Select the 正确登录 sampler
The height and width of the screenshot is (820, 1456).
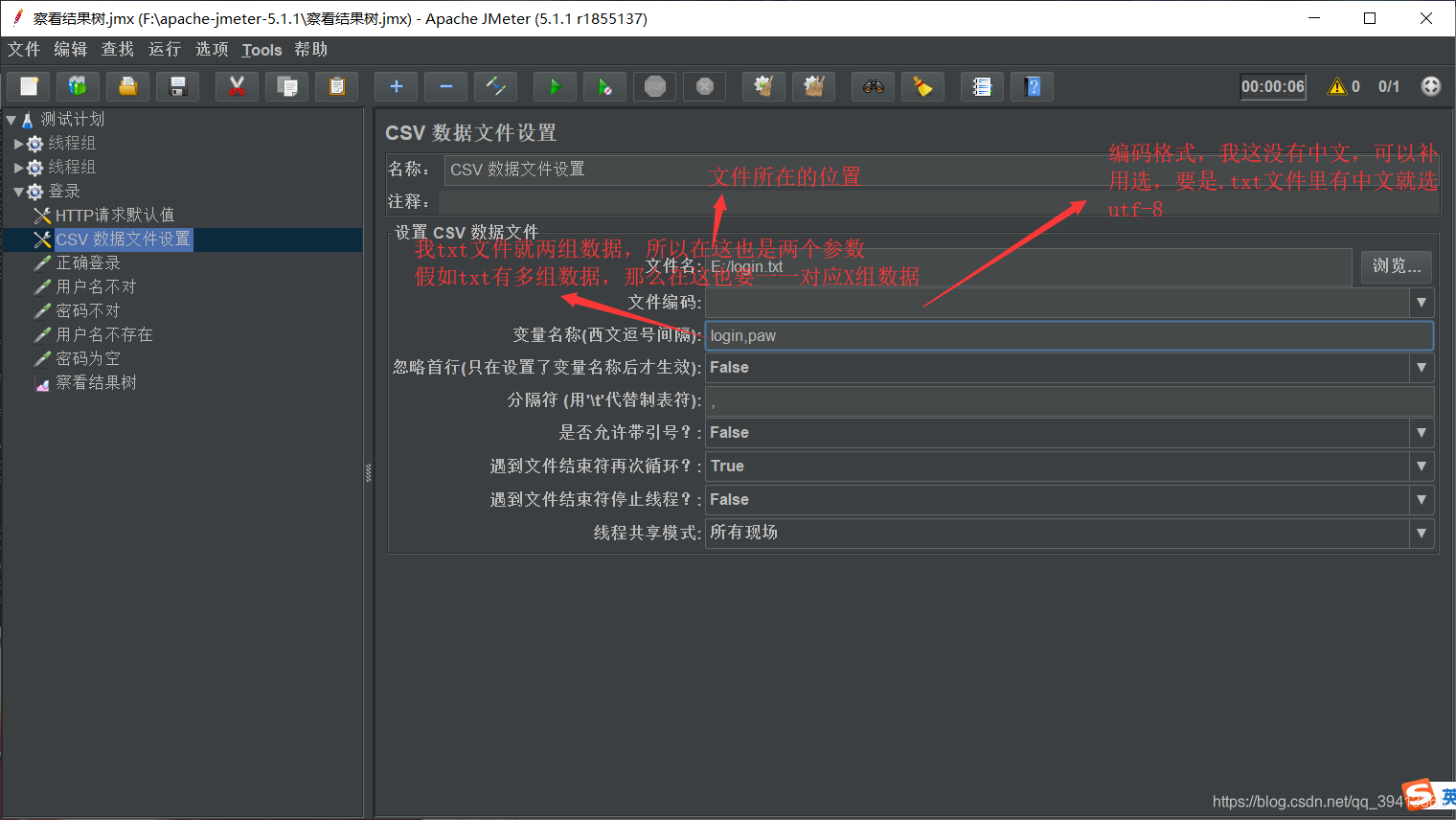(88, 263)
